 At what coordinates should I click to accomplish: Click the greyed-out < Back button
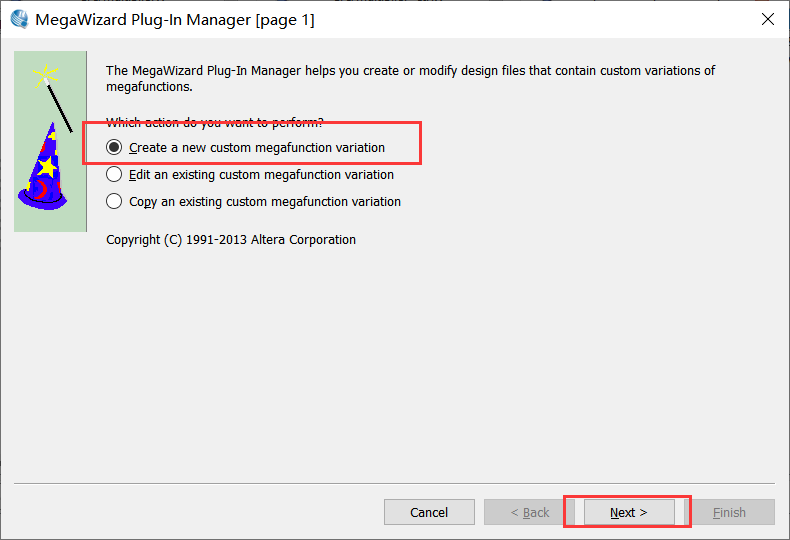[x=529, y=512]
